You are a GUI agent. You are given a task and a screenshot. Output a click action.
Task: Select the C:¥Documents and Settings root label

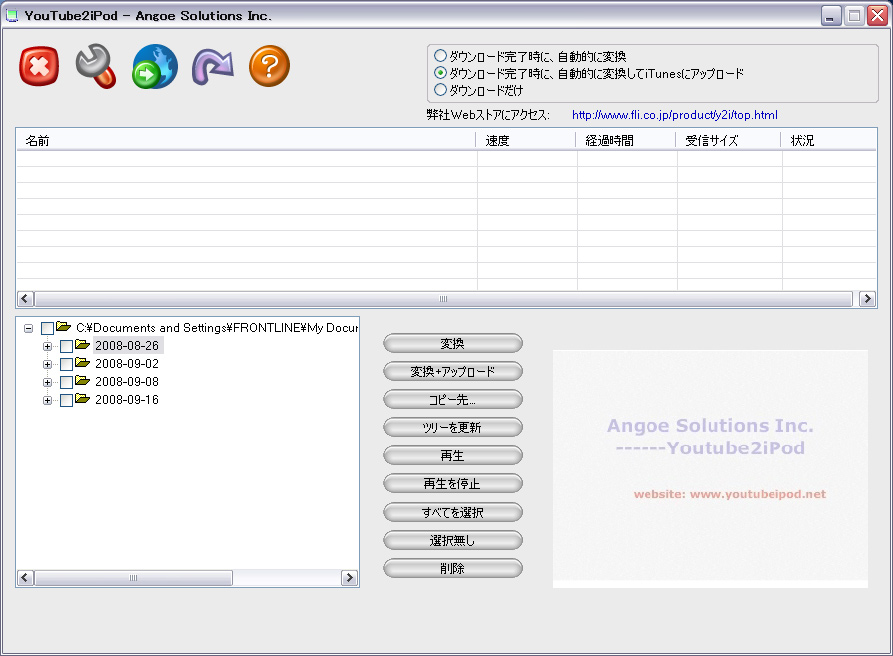217,327
